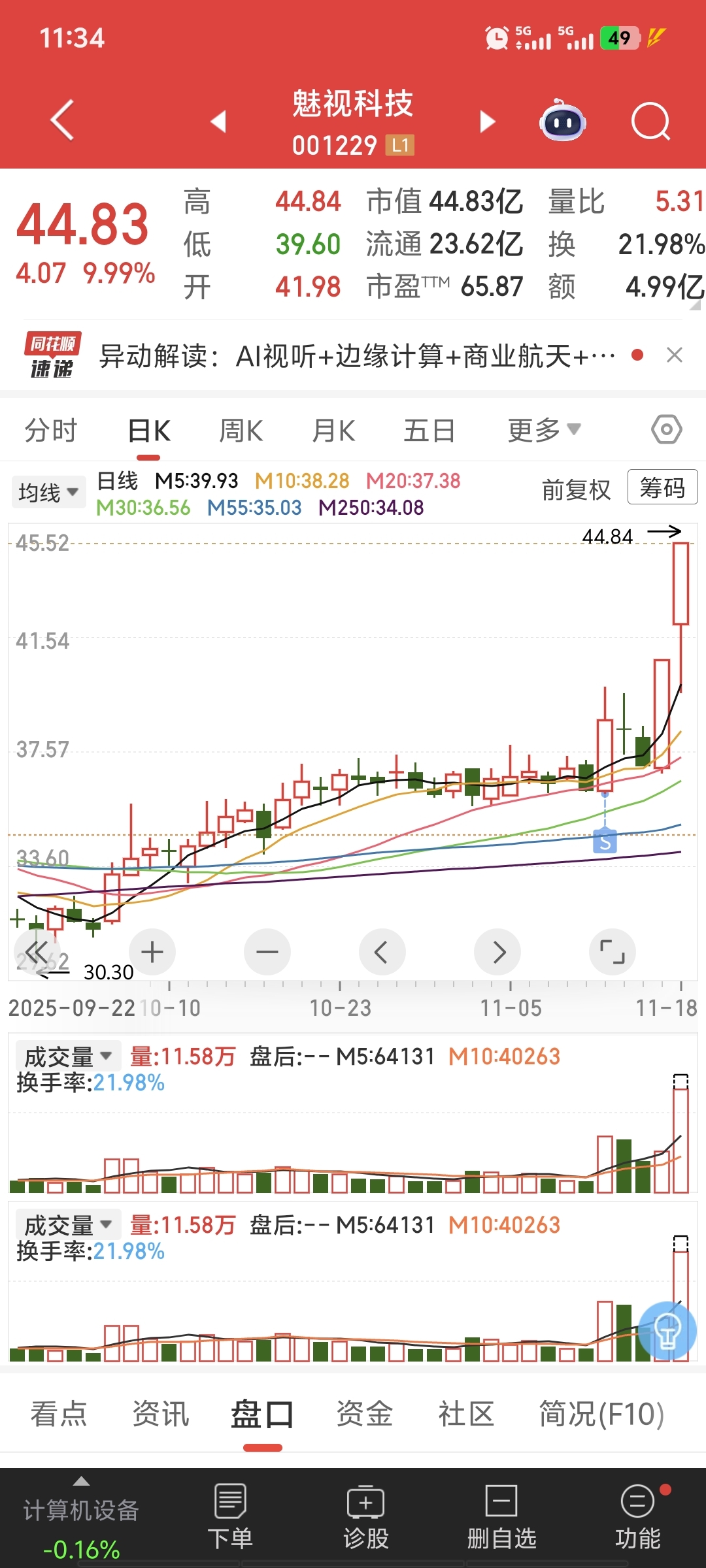The height and width of the screenshot is (1568, 706).
Task: Tap the lightbulb floating button
Action: click(667, 1331)
